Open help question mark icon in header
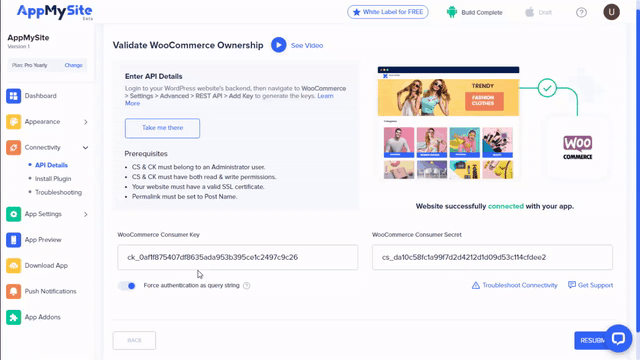Image resolution: width=640 pixels, height=360 pixels. click(x=581, y=13)
